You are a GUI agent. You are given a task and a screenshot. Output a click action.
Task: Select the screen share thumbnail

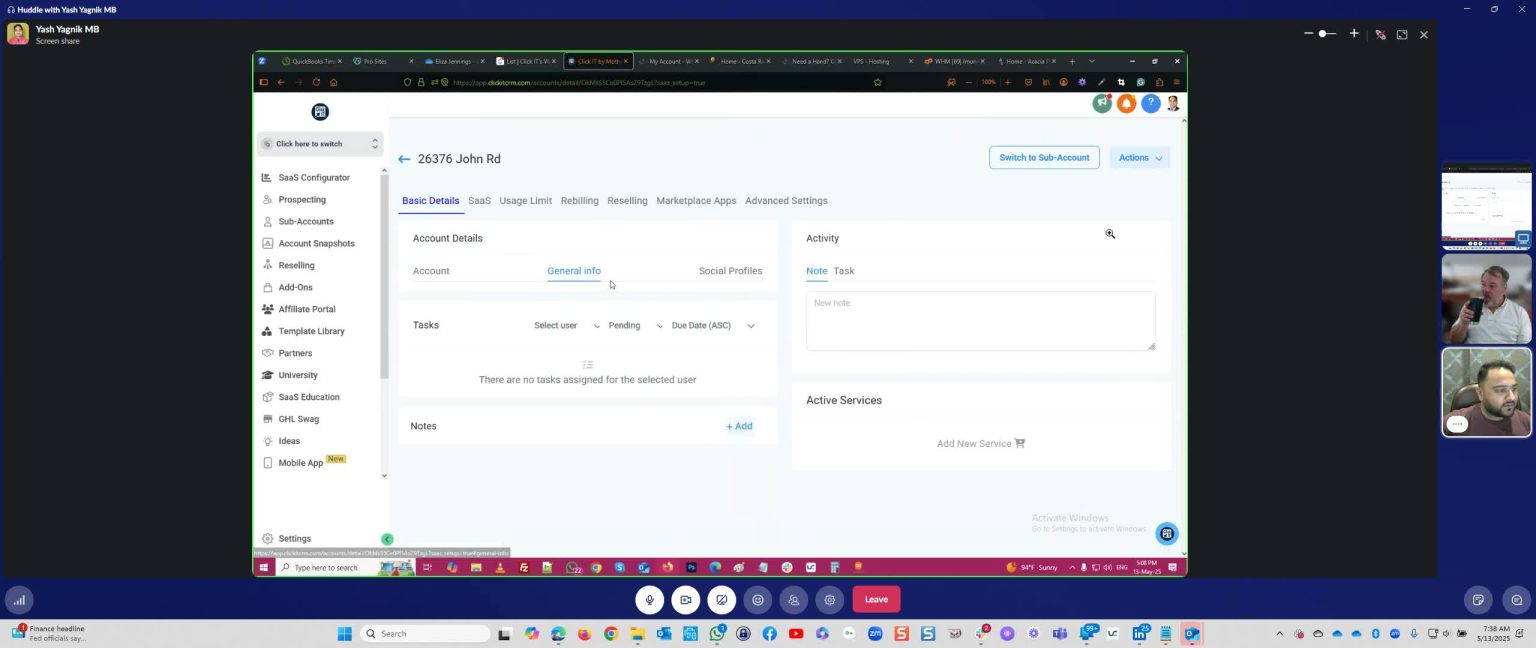(1486, 206)
